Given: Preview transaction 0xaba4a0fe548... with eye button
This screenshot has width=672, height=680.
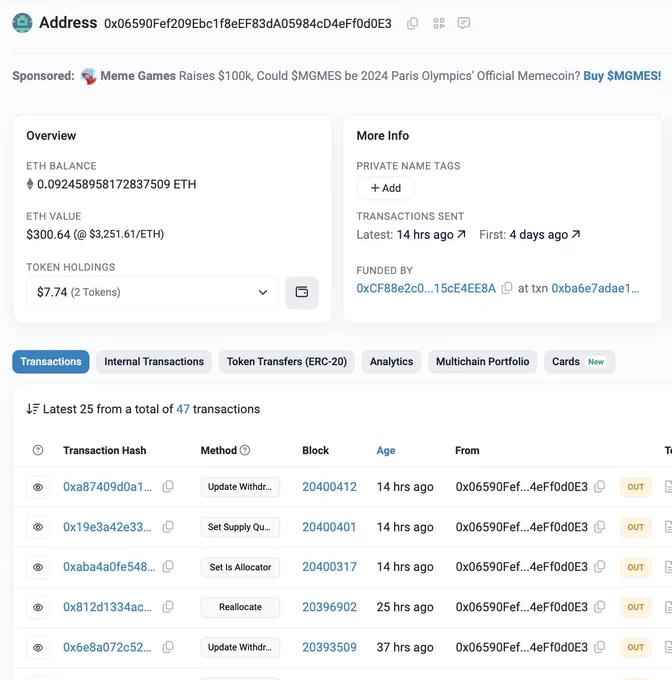Looking at the screenshot, I should pos(38,567).
